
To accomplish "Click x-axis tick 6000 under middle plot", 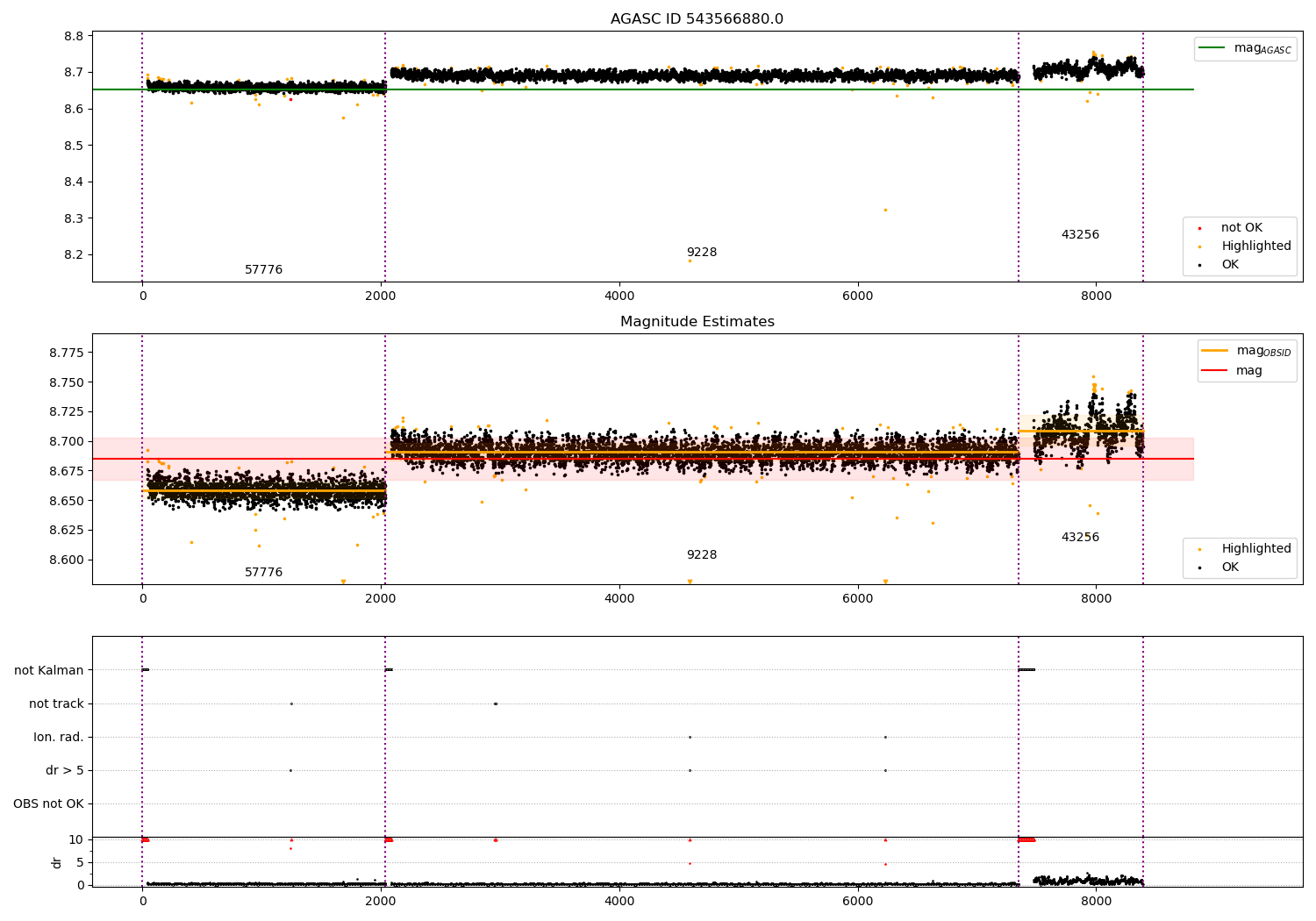I will pyautogui.click(x=857, y=599).
